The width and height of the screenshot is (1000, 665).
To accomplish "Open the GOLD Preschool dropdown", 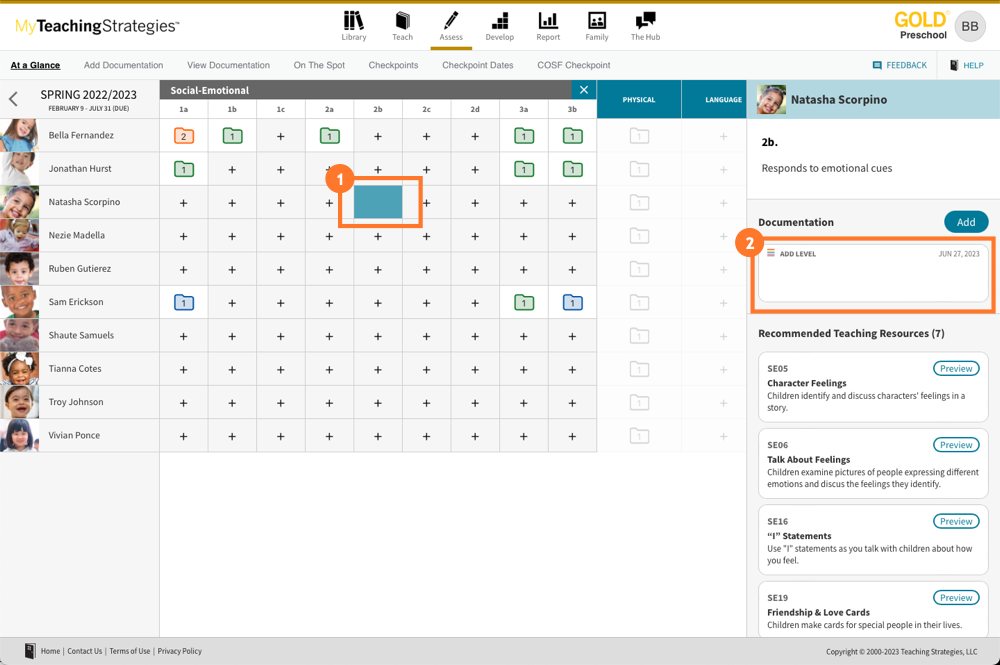I will pyautogui.click(x=921, y=25).
